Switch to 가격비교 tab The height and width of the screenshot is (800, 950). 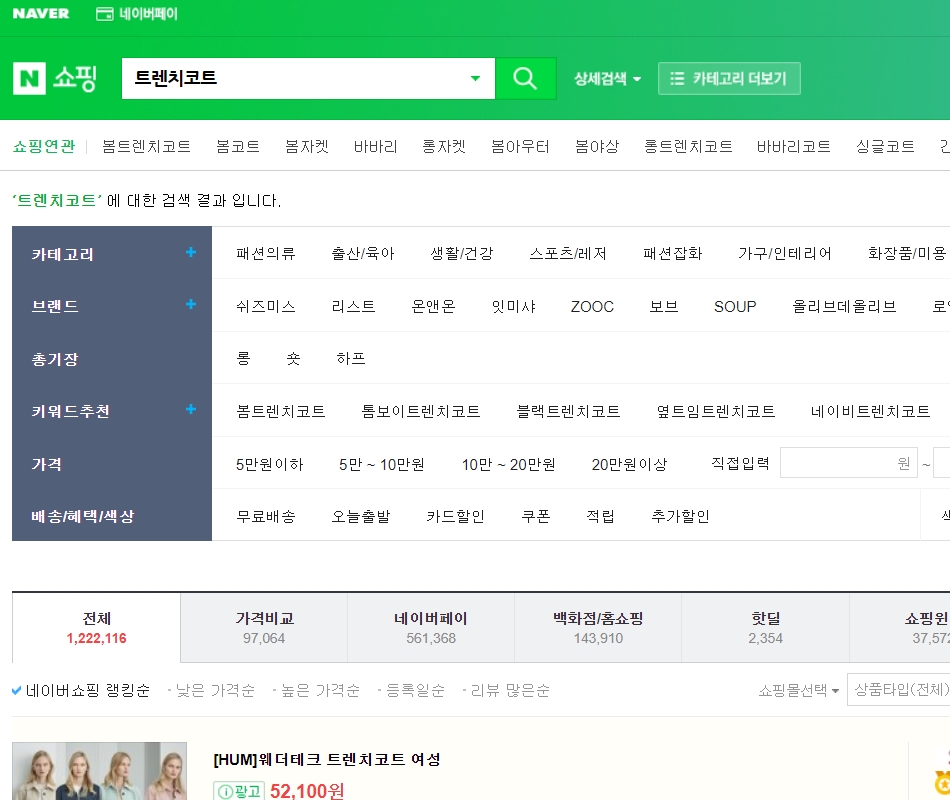click(x=264, y=627)
